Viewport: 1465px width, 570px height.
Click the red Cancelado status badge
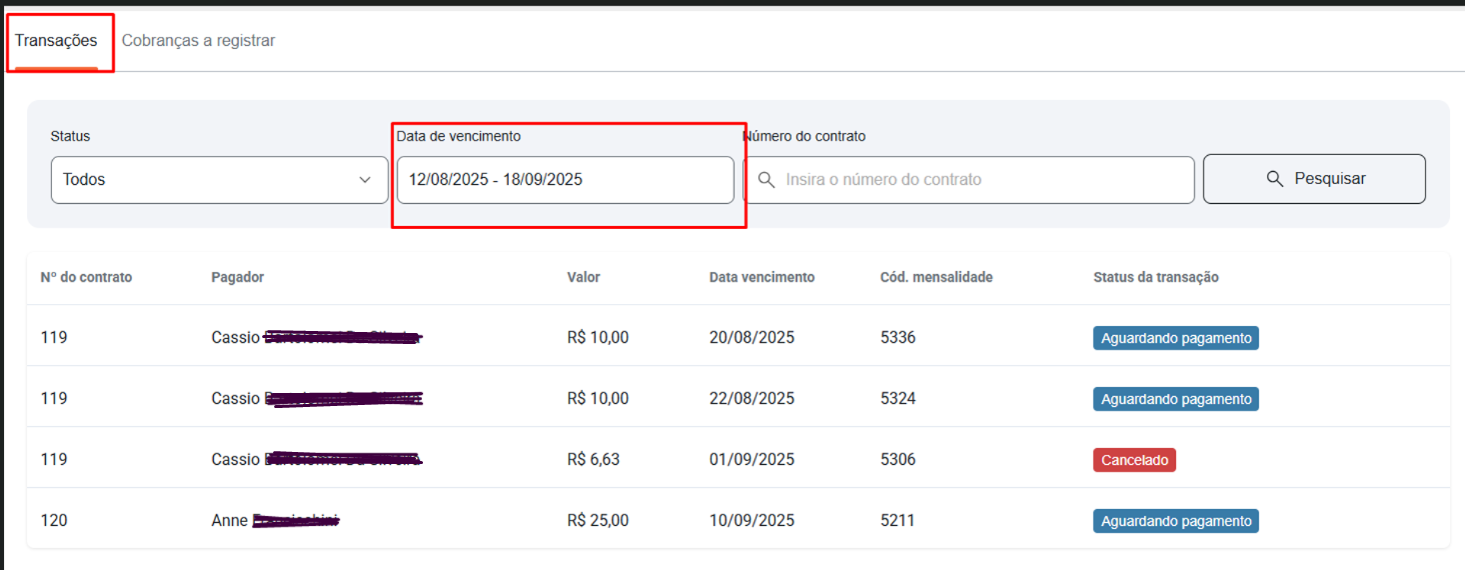pyautogui.click(x=1134, y=460)
